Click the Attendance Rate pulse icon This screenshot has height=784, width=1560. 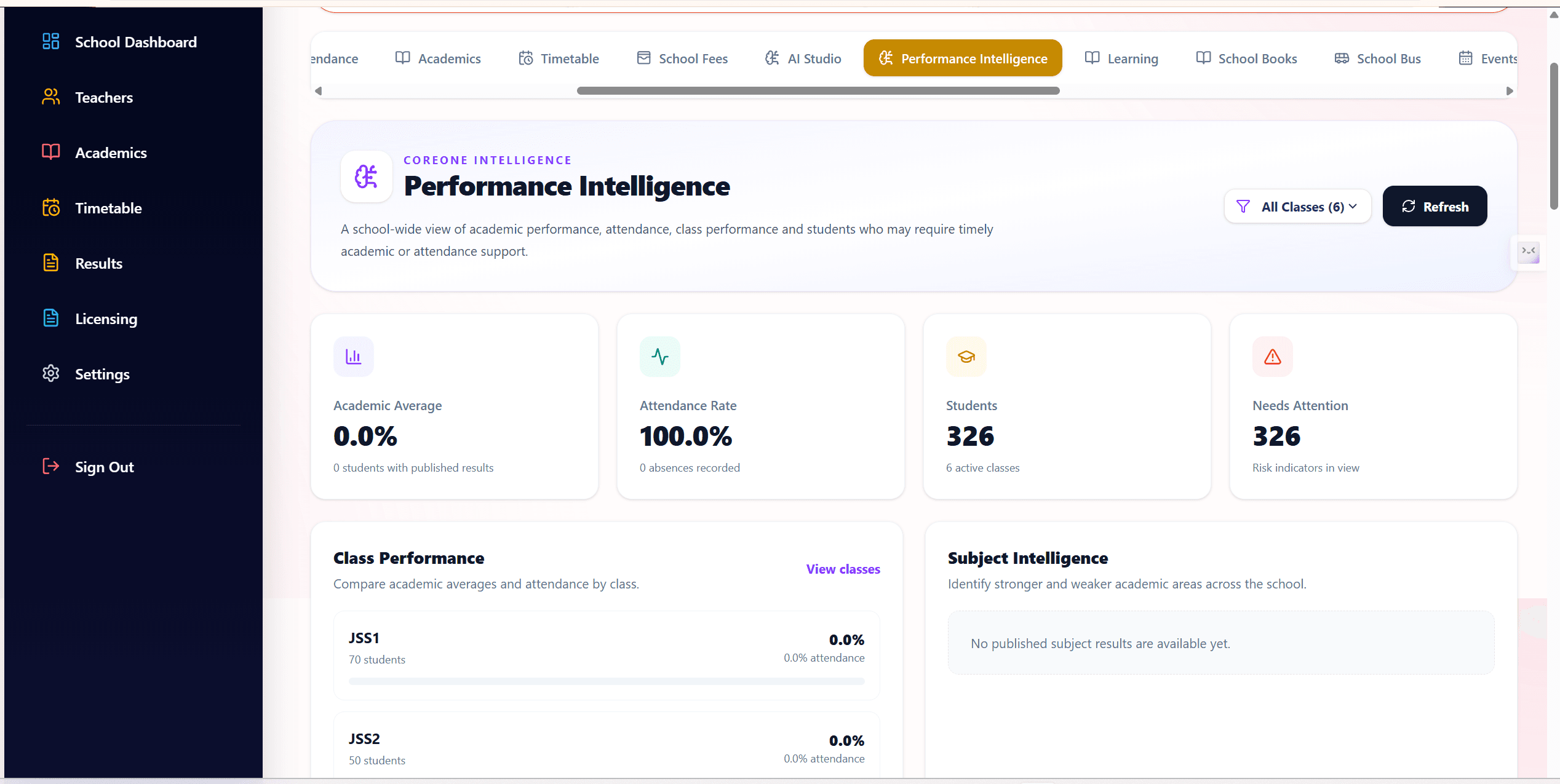(659, 357)
